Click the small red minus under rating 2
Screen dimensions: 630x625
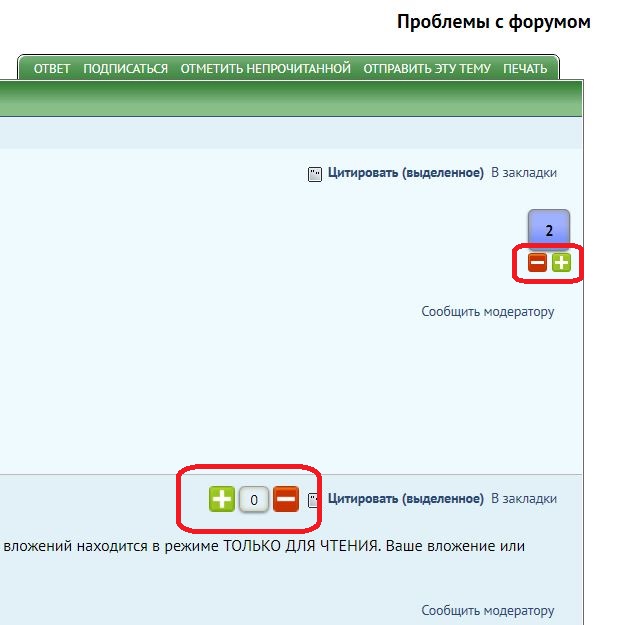click(x=537, y=263)
